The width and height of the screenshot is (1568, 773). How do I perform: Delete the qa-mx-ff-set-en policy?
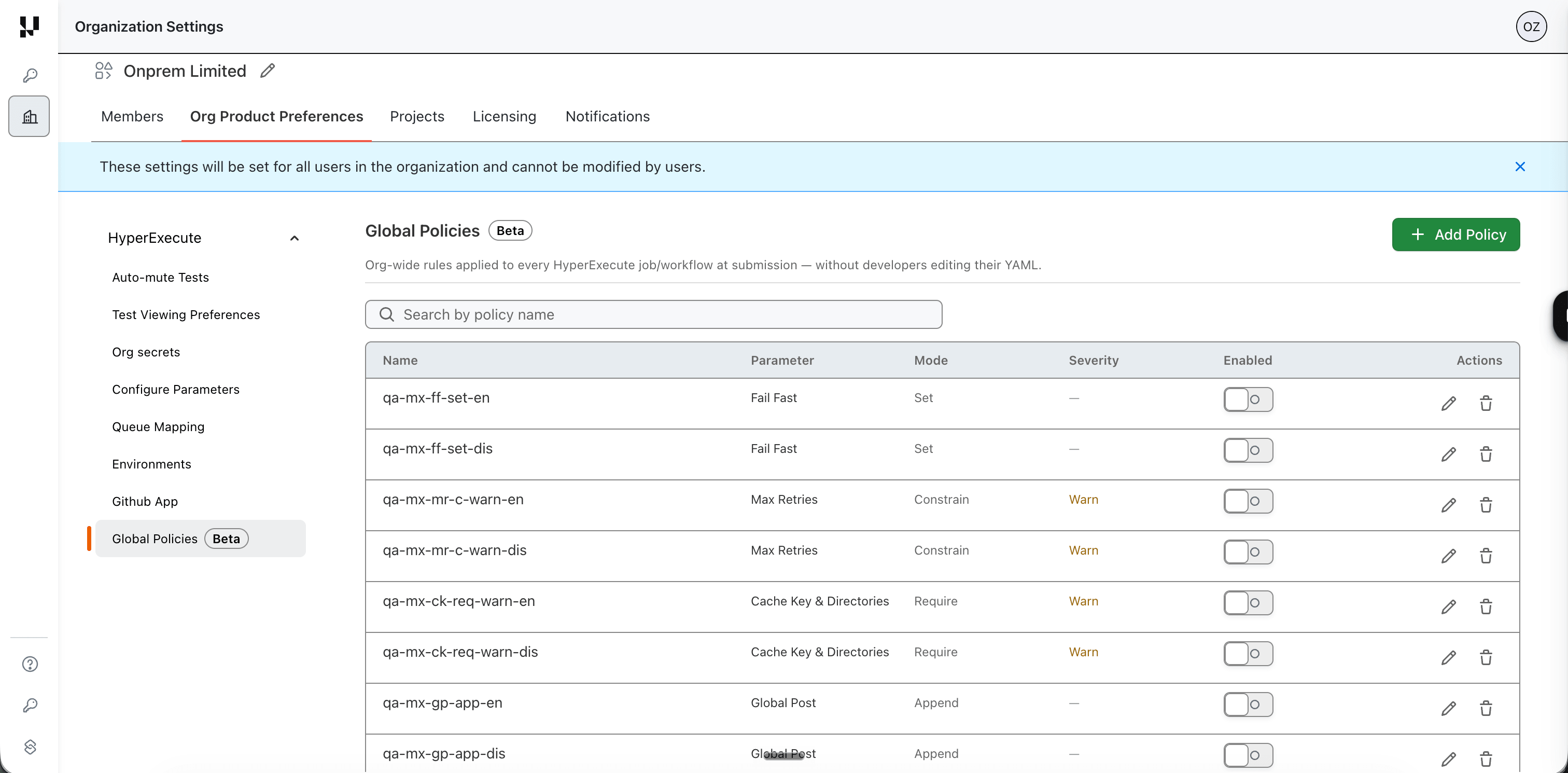pyautogui.click(x=1486, y=403)
